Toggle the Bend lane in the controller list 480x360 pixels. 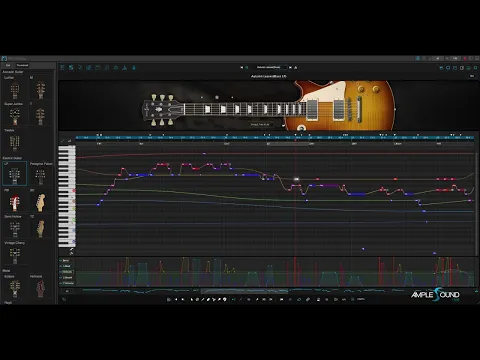click(67, 260)
